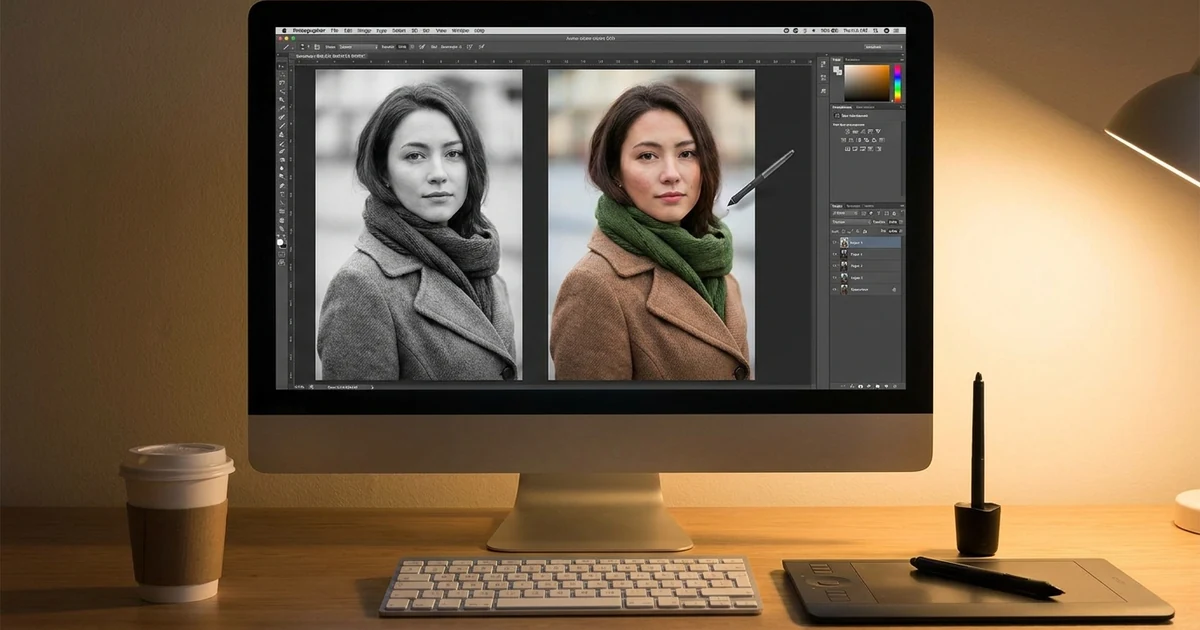1200x630 pixels.
Task: Select the Move tool atop the left toolbar
Action: [x=282, y=65]
